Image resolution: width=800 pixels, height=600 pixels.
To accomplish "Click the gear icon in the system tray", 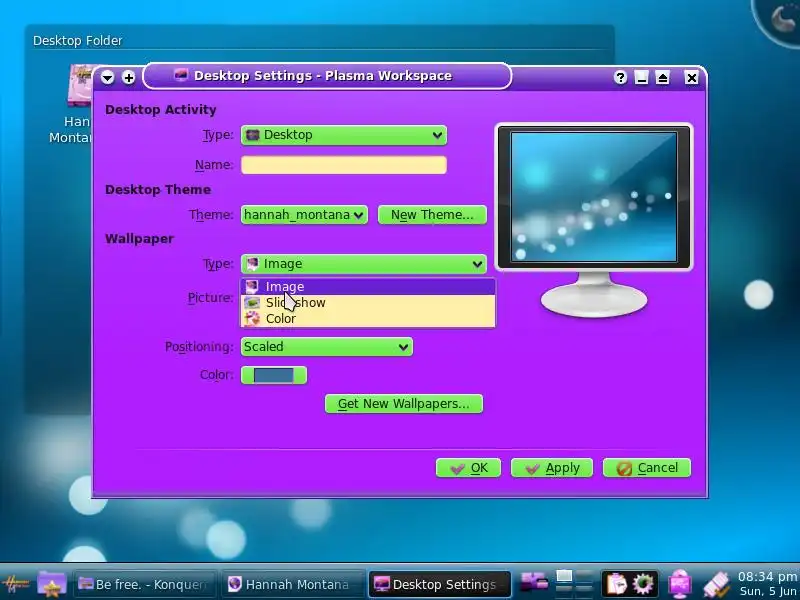I will click(643, 584).
